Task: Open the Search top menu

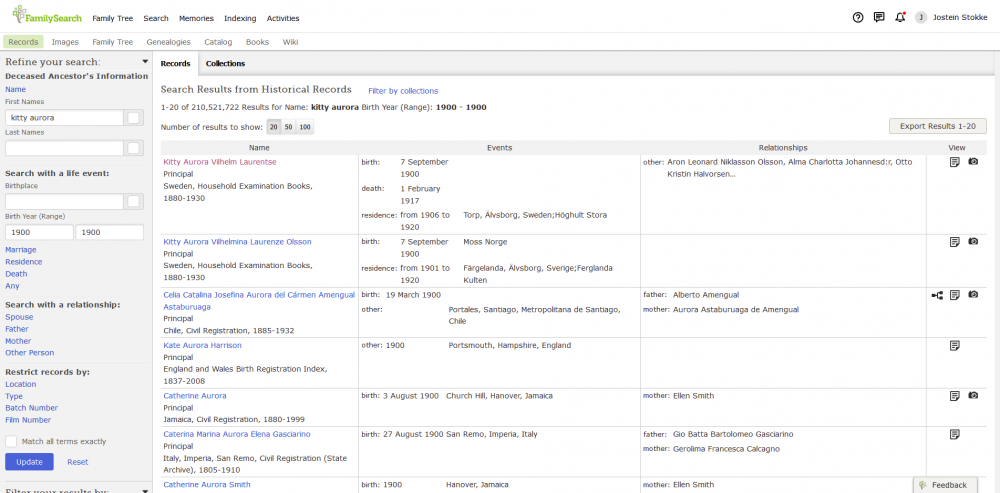Action: 156,18
